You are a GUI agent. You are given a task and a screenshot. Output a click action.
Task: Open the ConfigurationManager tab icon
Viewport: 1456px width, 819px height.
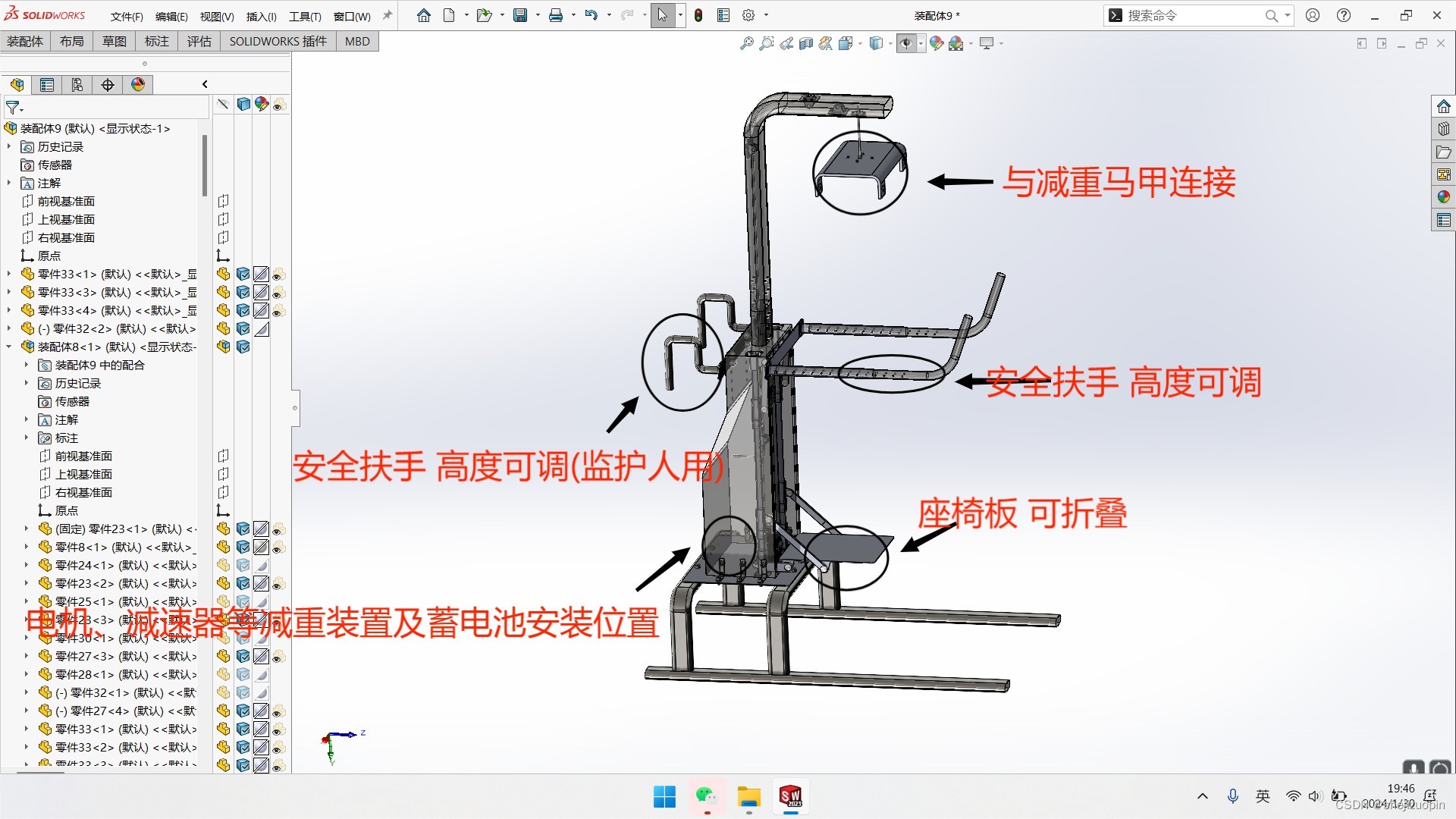click(x=77, y=85)
